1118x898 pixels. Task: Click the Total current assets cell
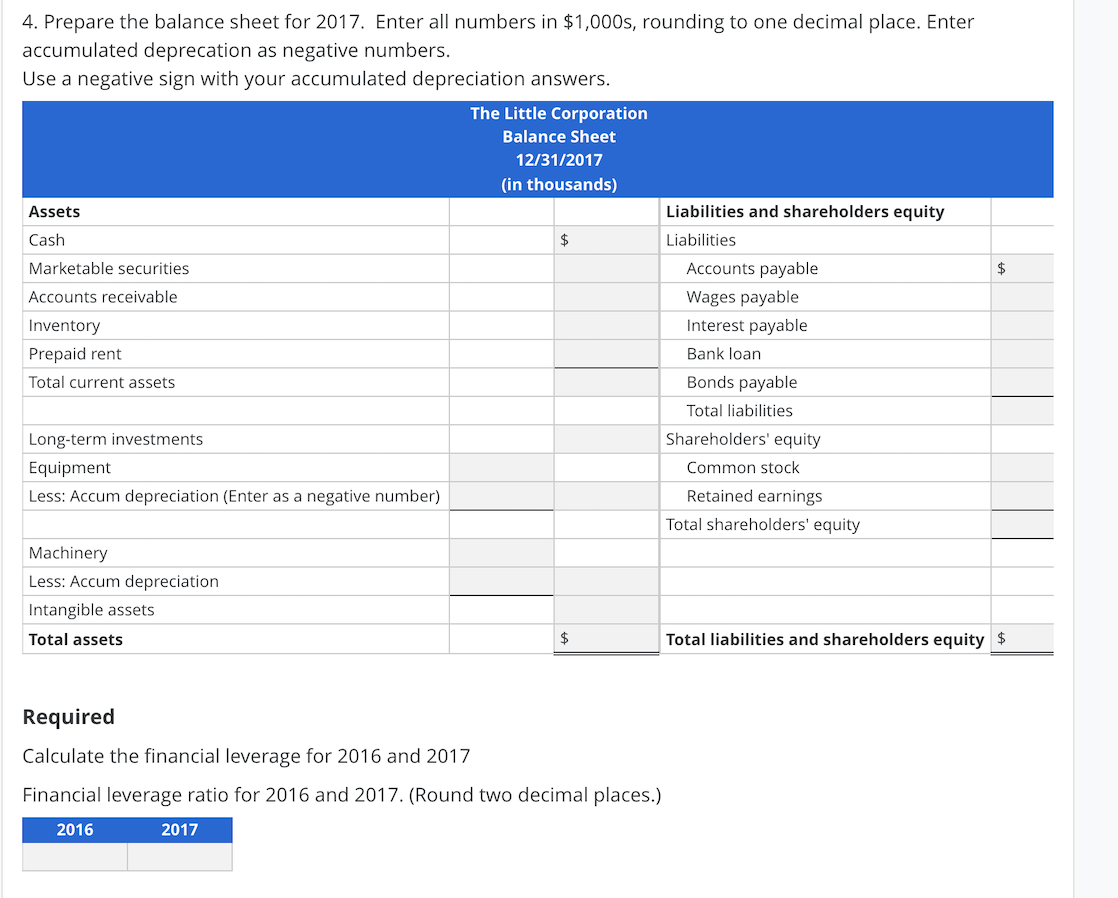coord(606,382)
